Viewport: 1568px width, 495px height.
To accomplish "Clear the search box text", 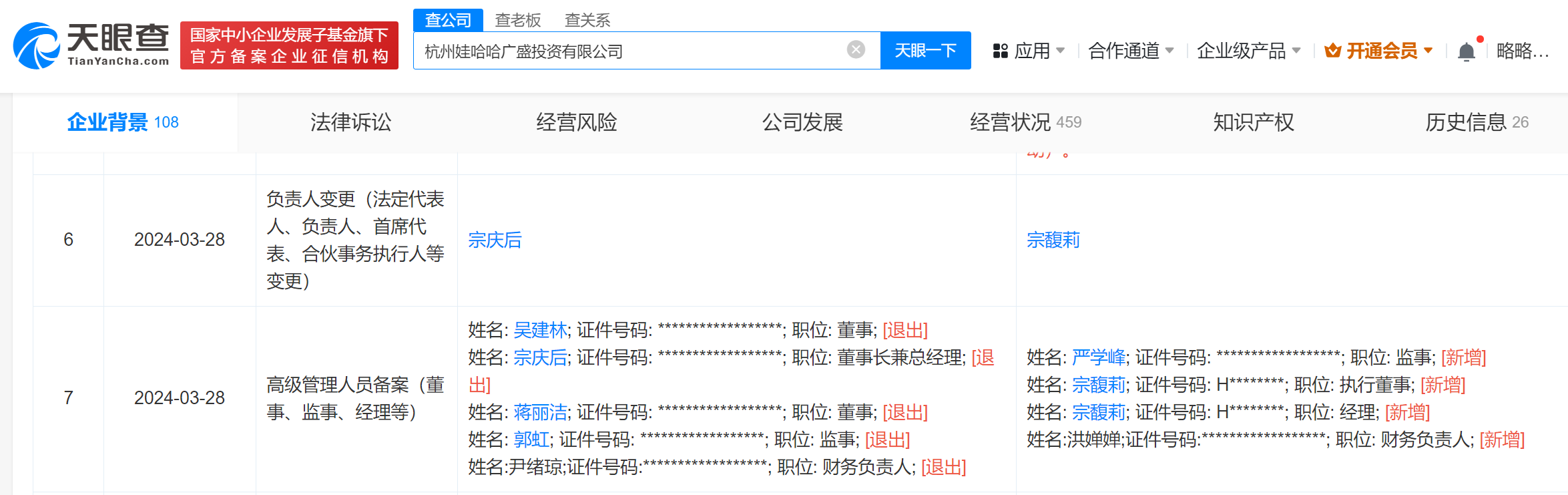I will pos(856,49).
